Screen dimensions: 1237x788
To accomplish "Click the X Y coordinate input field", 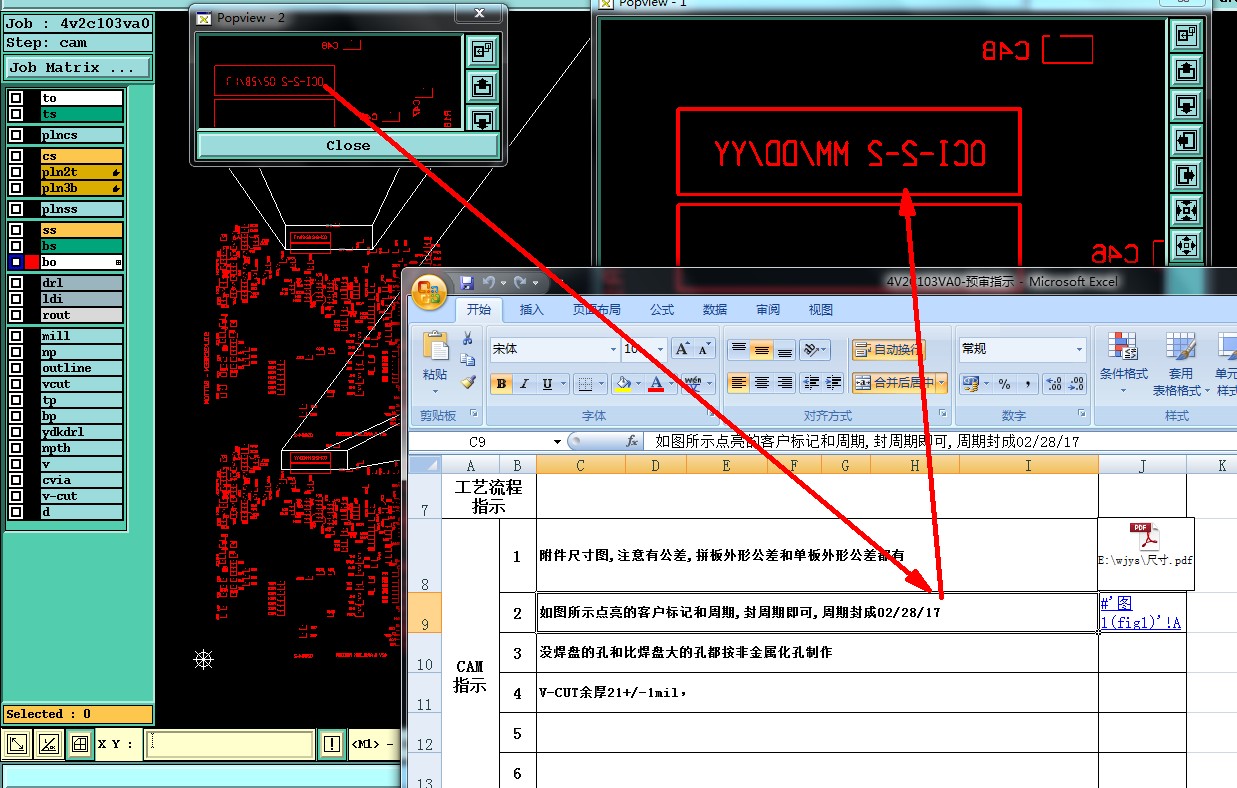I will coord(229,744).
